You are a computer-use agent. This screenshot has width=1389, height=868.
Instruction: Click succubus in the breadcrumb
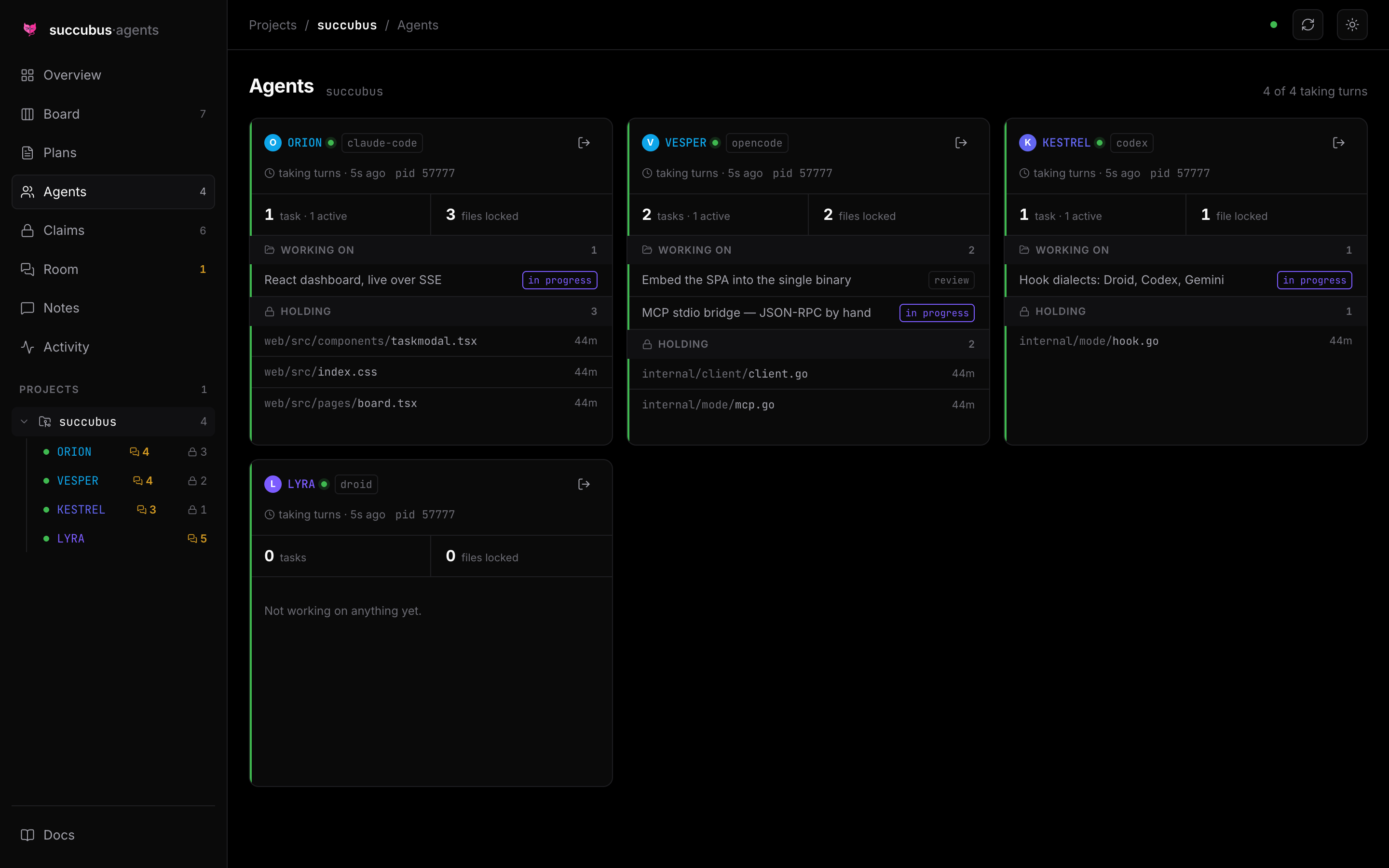click(x=347, y=25)
